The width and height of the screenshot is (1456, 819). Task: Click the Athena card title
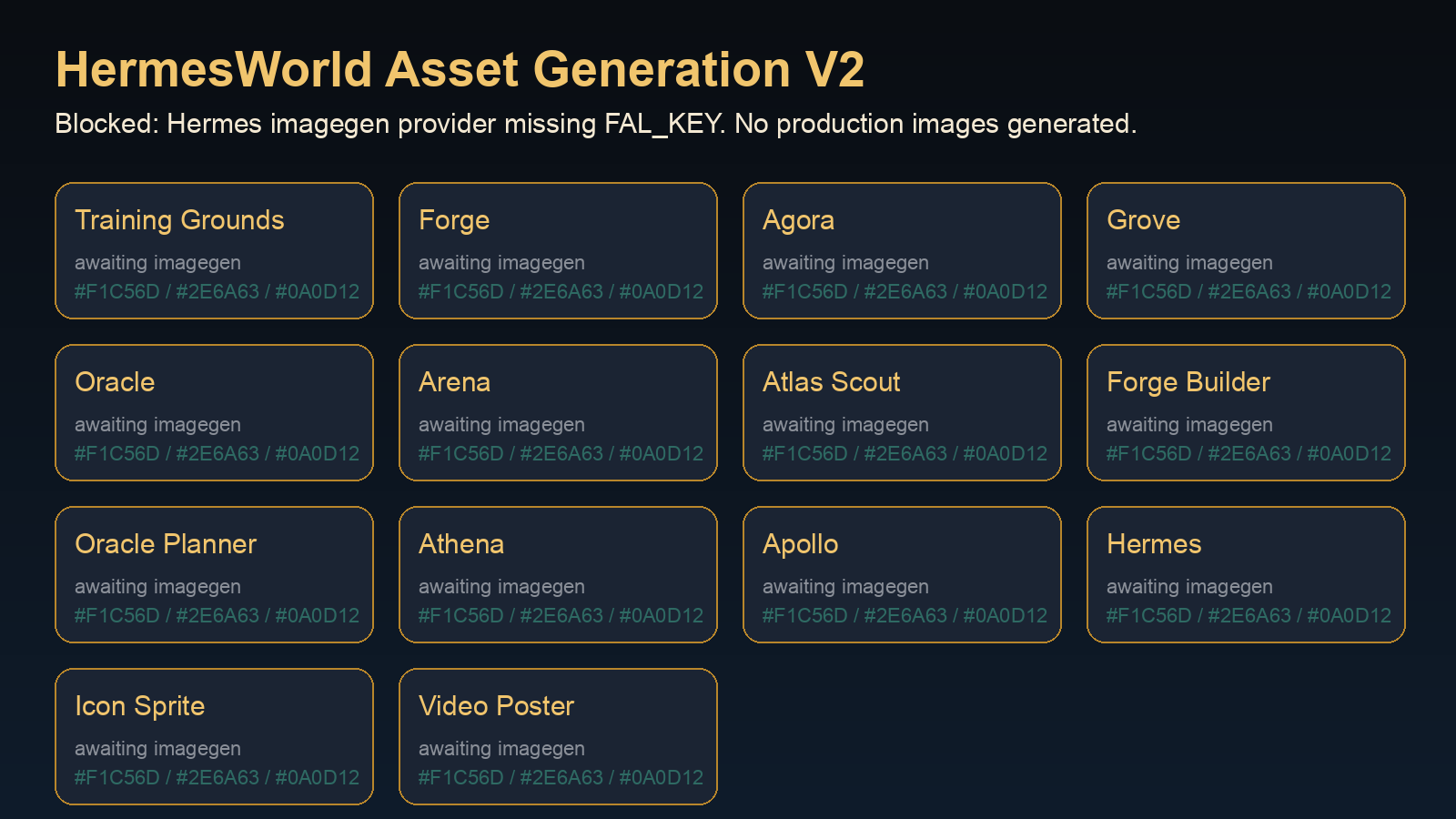pyautogui.click(x=460, y=544)
